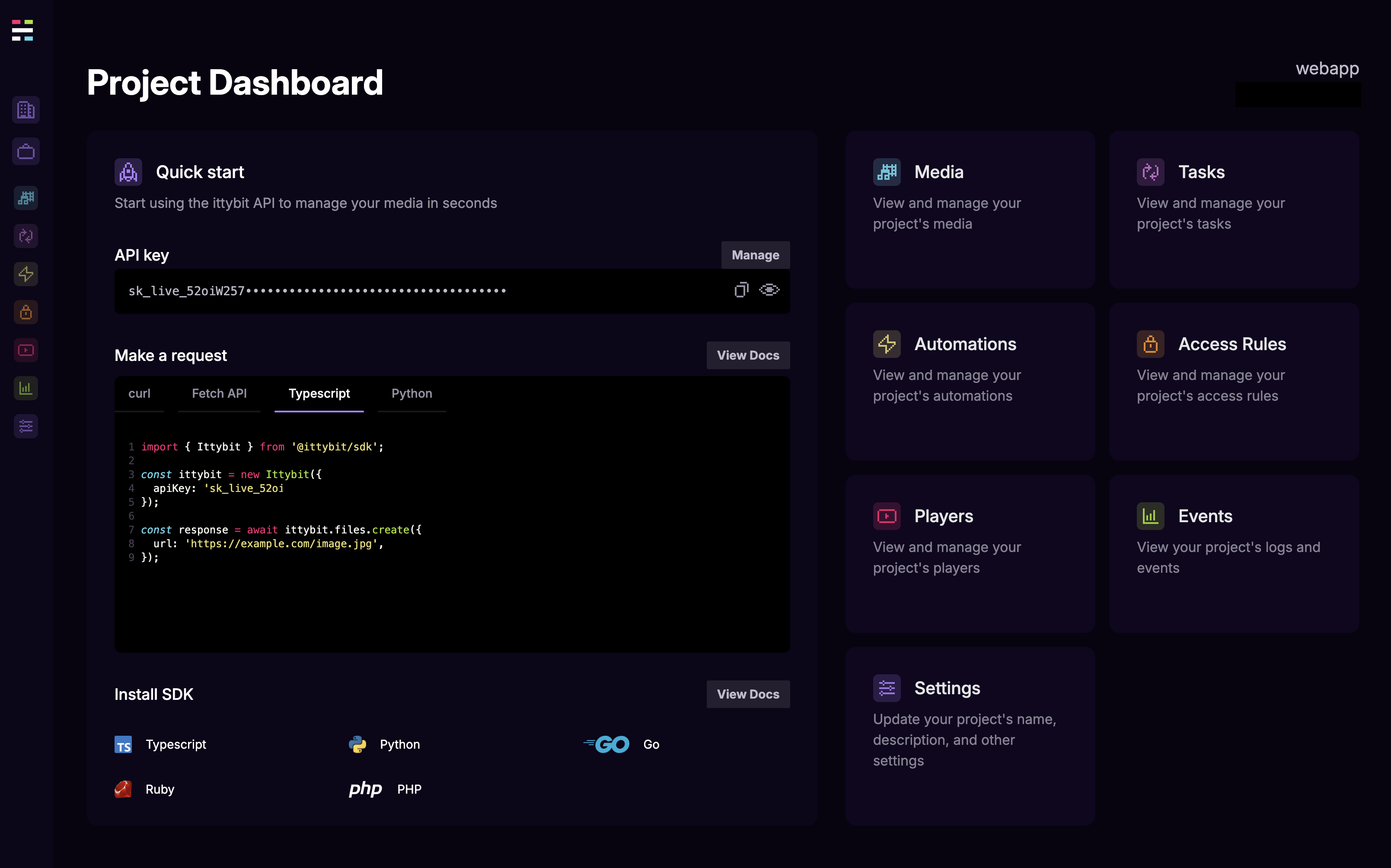This screenshot has height=868, width=1391.
Task: Open the Python SDK link
Action: 400,744
